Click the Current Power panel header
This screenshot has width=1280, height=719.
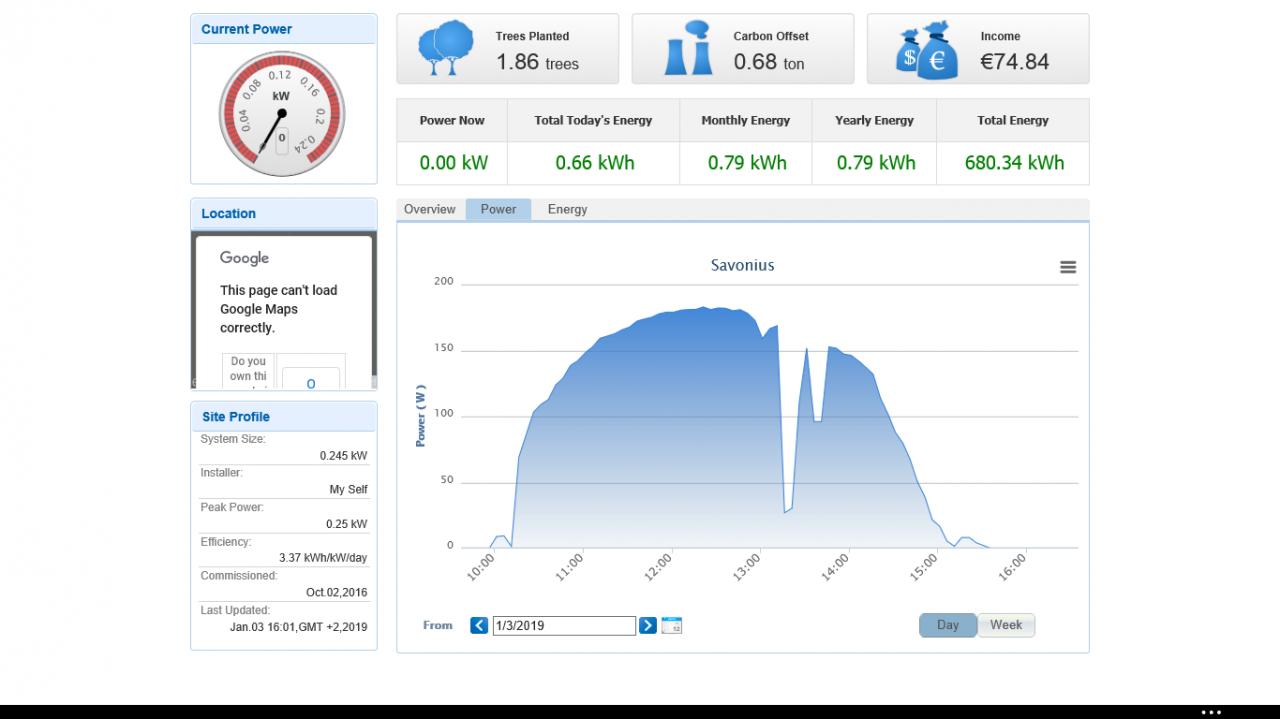coord(284,29)
